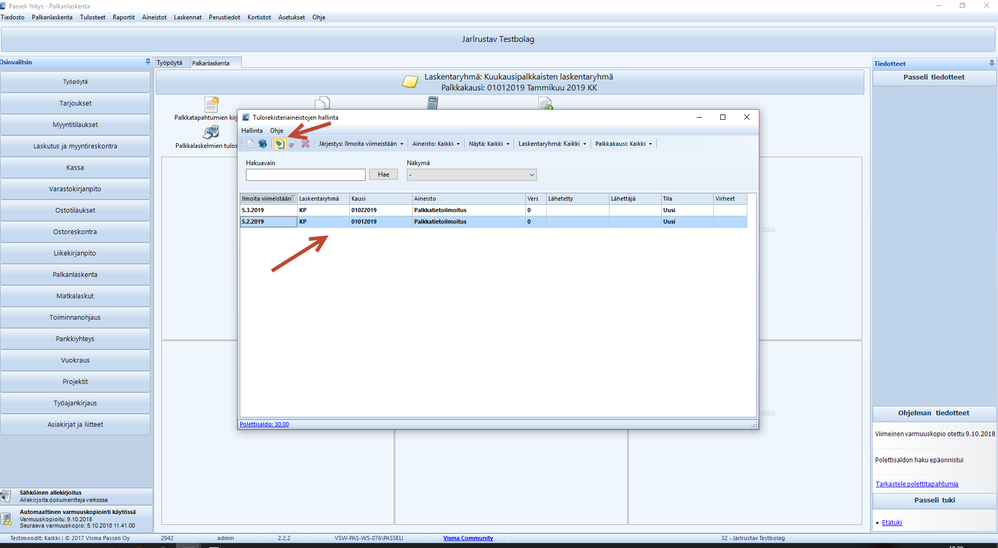Click the greyed pink icon beside refresh
Viewport: 998px width, 548px height.
click(x=292, y=144)
